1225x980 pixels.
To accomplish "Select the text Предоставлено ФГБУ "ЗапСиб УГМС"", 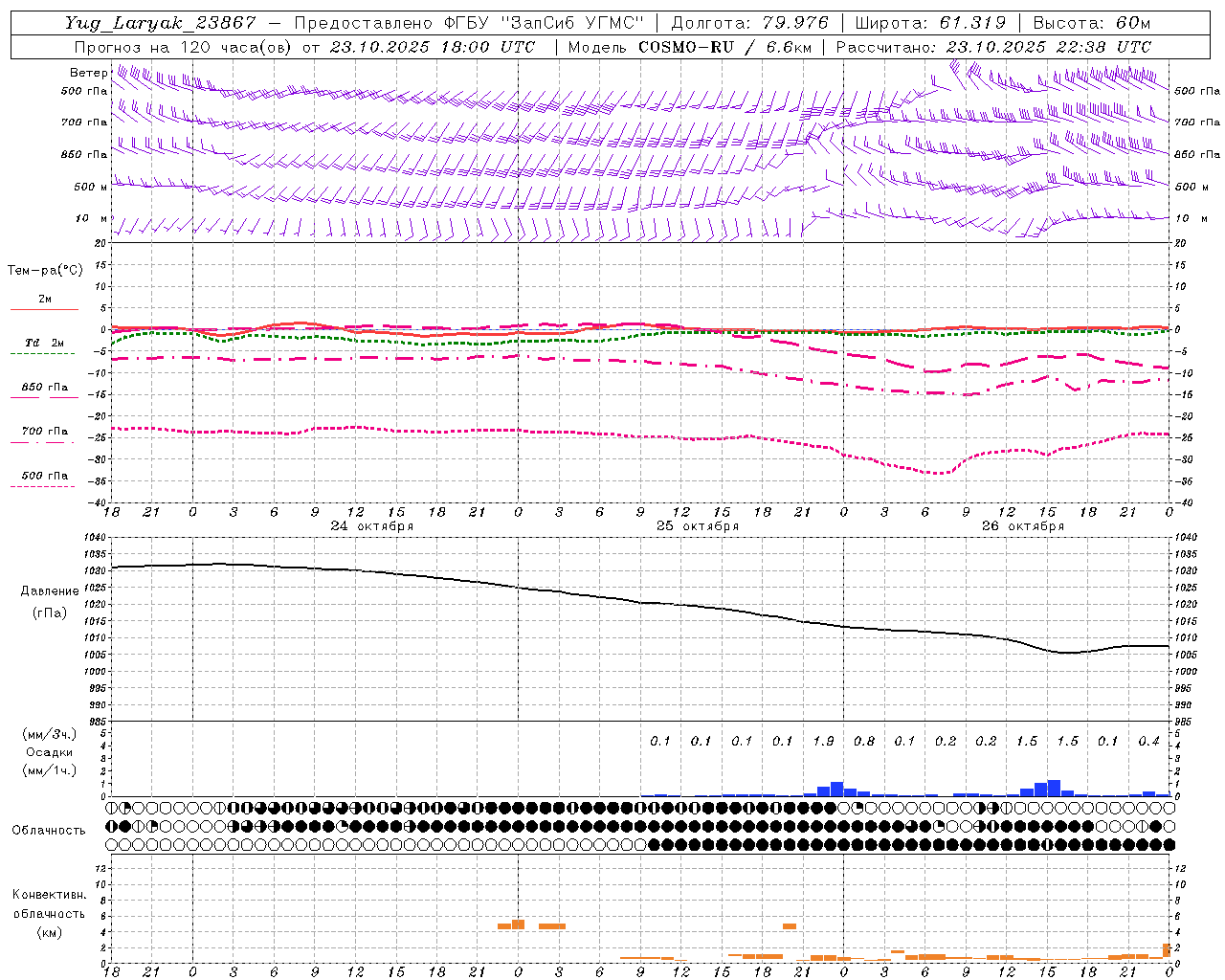I will point(470,23).
